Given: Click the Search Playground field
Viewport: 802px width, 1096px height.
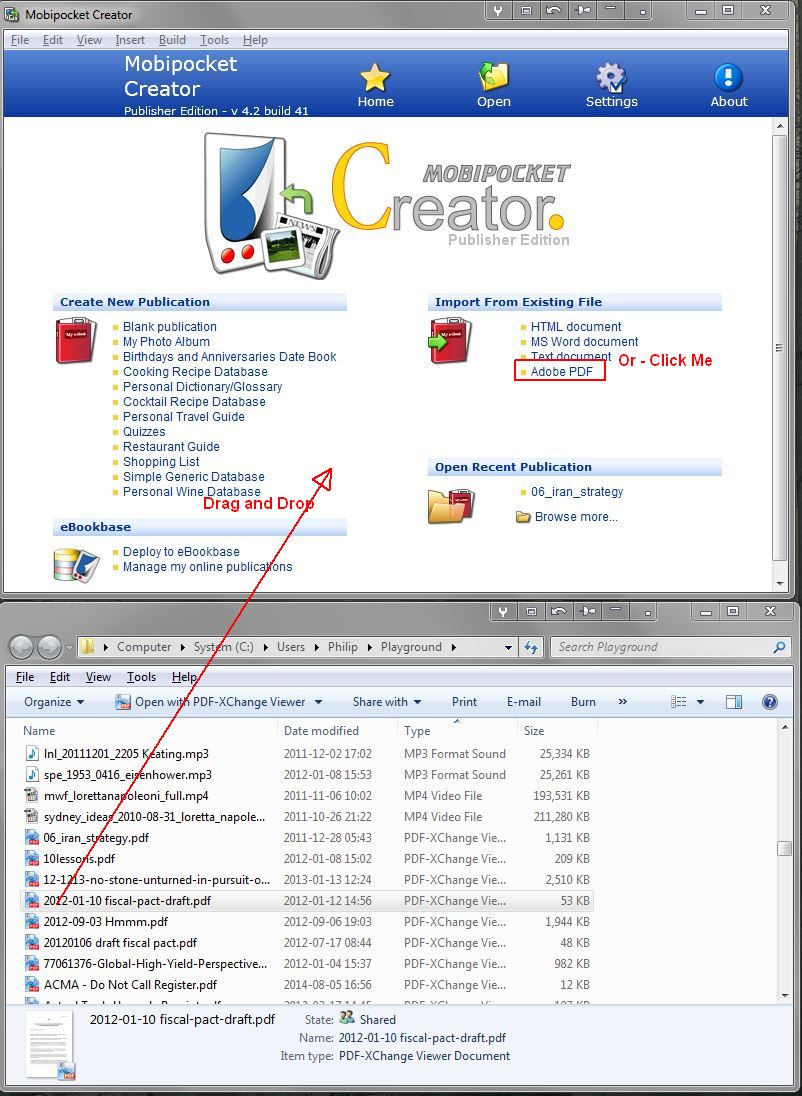Looking at the screenshot, I should click(670, 647).
